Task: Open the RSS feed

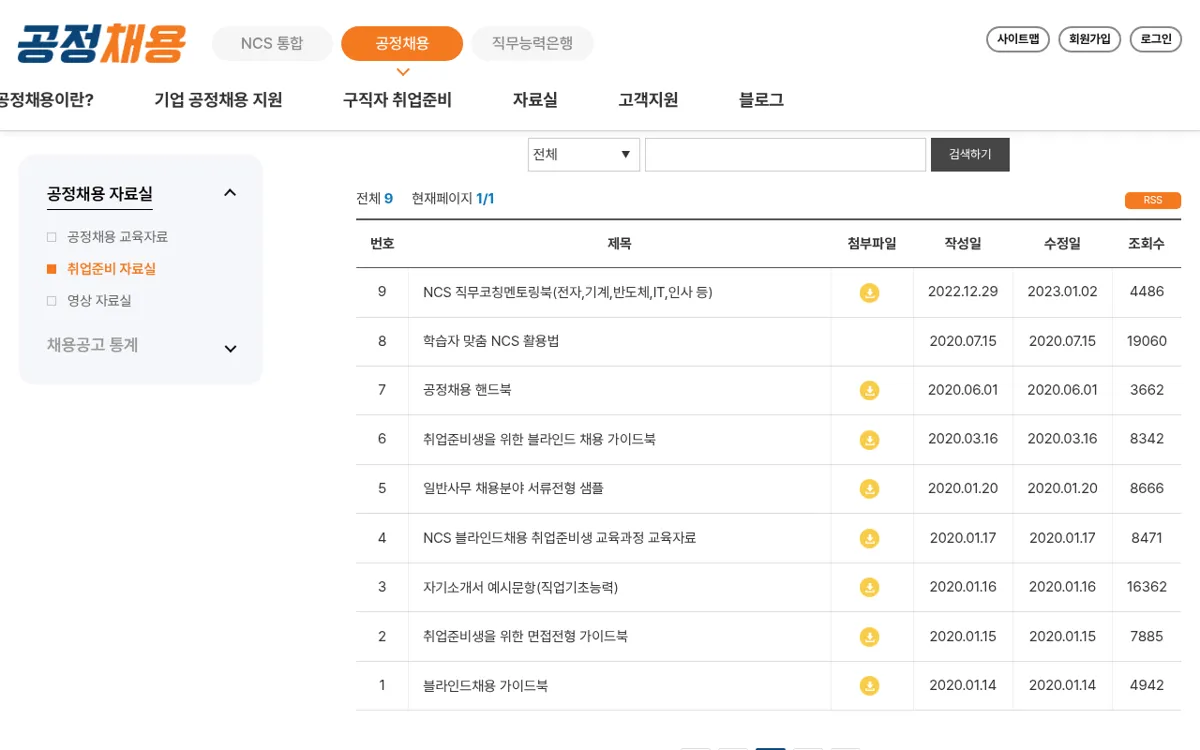Action: tap(1153, 200)
